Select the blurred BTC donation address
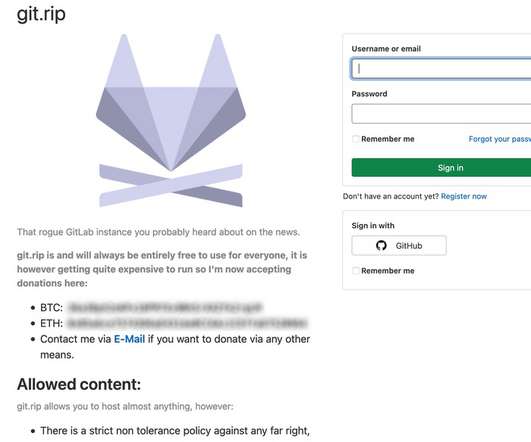Image resolution: width=531 pixels, height=442 pixels. pos(165,308)
